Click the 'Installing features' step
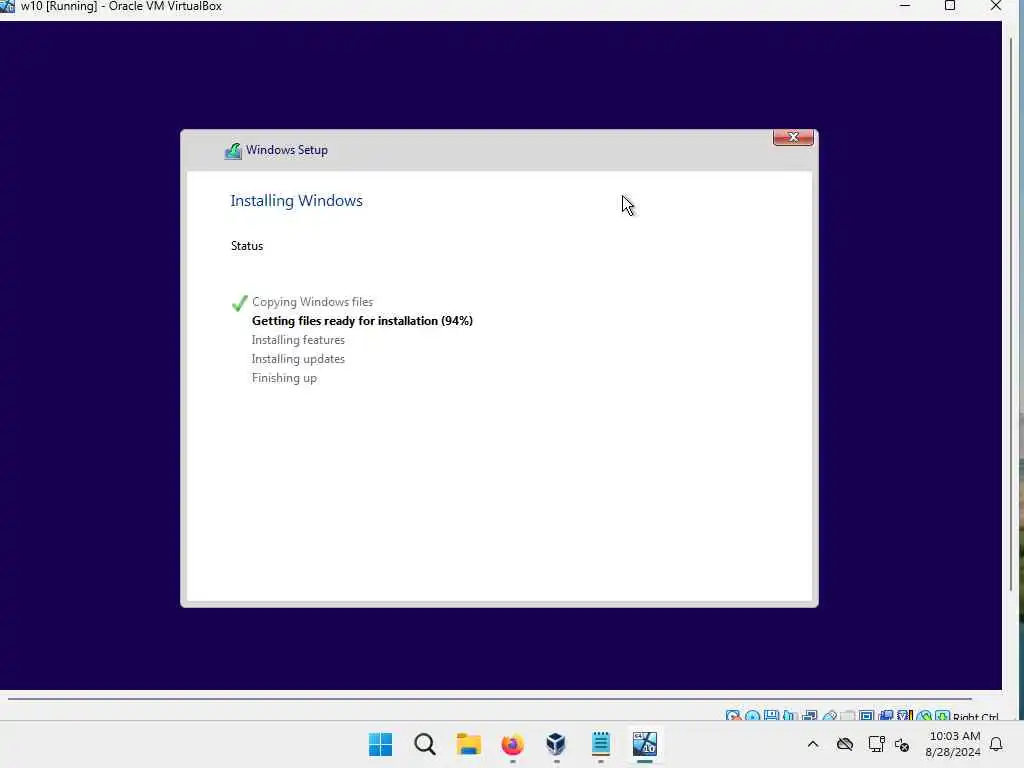This screenshot has height=768, width=1024. pyautogui.click(x=298, y=340)
